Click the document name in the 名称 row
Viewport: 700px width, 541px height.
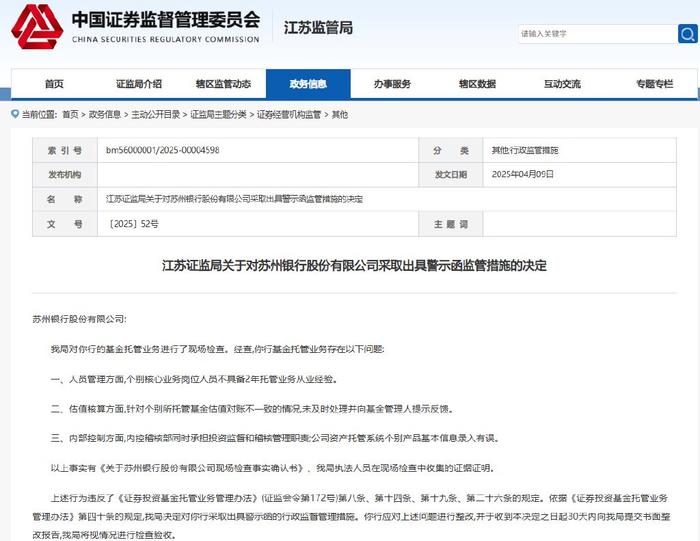click(x=234, y=199)
